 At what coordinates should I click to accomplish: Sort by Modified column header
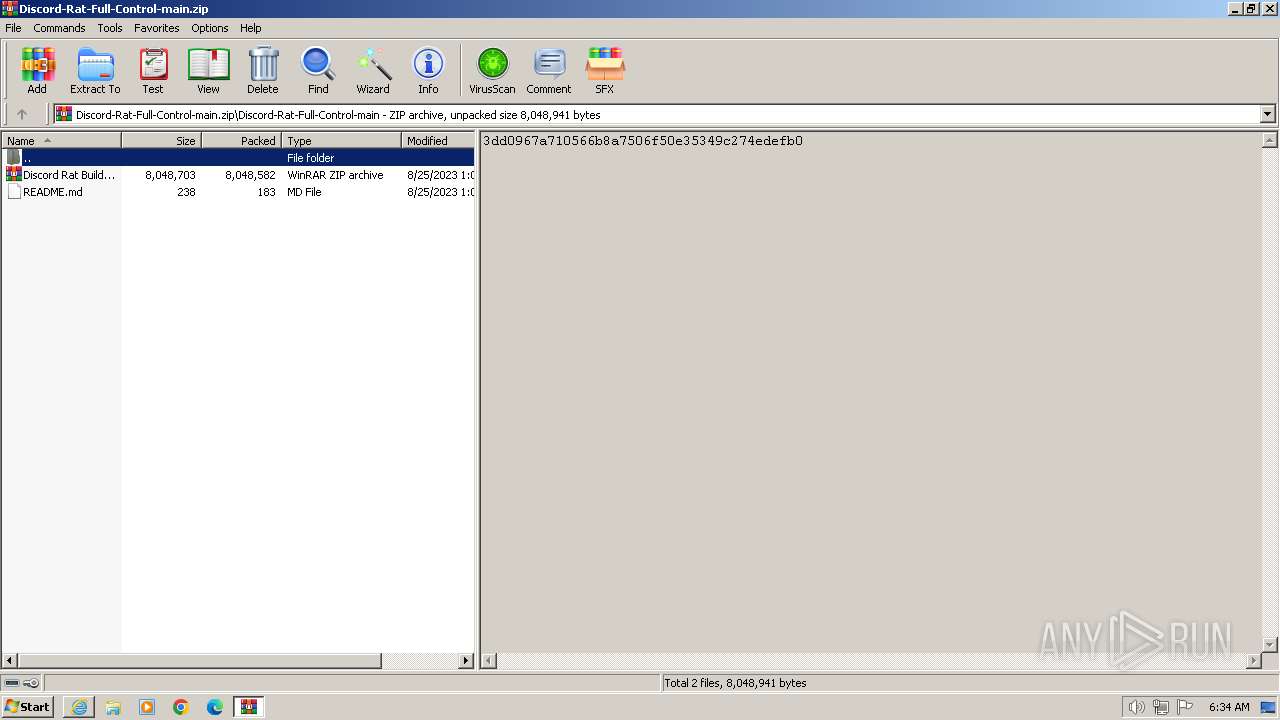coord(438,140)
